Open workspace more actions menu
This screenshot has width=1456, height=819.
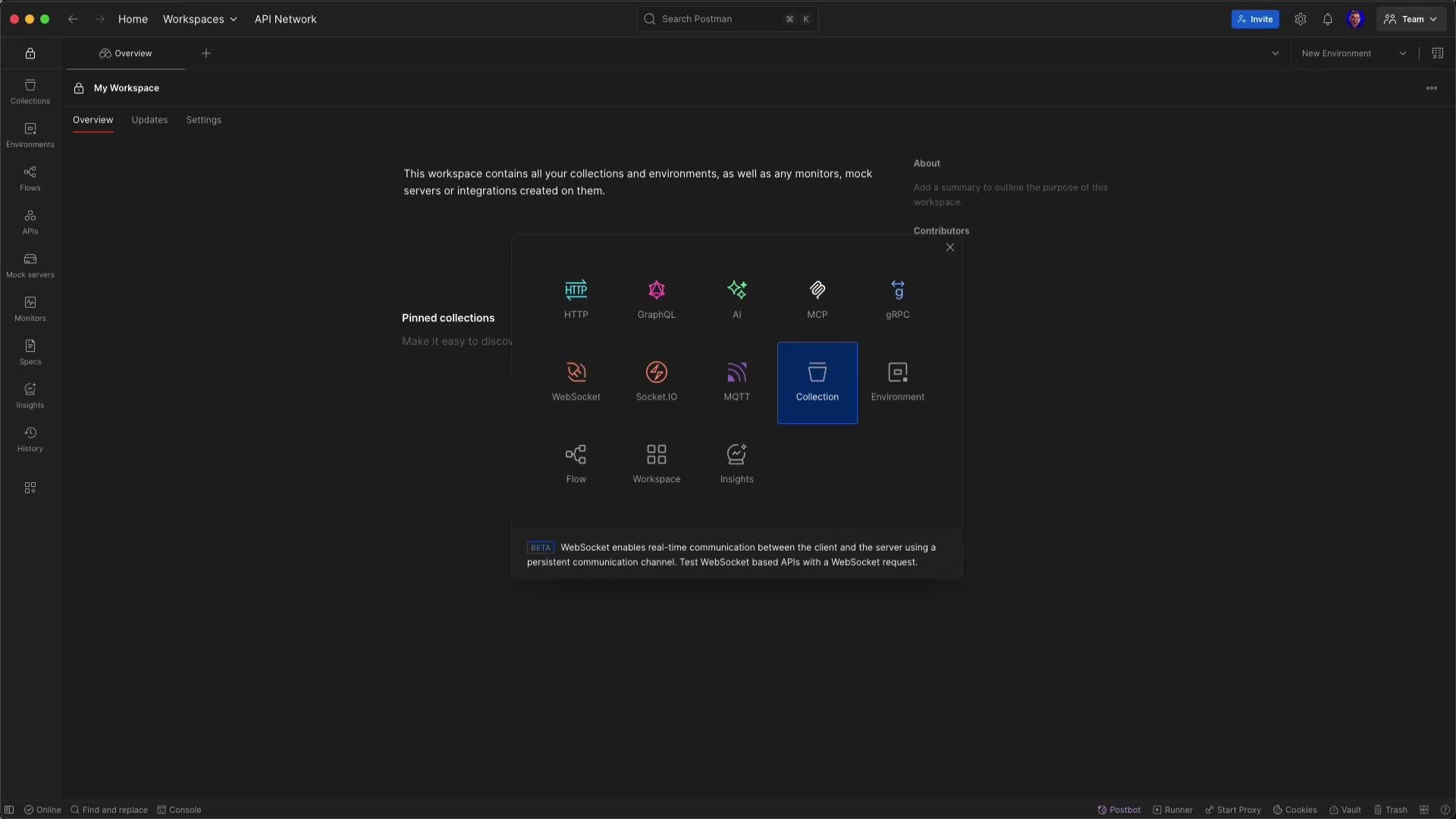click(x=1431, y=88)
